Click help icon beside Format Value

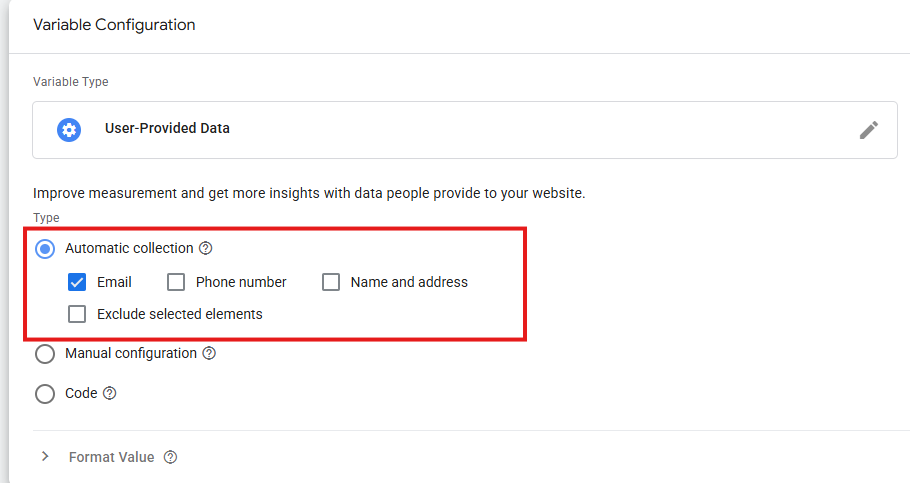(170, 457)
